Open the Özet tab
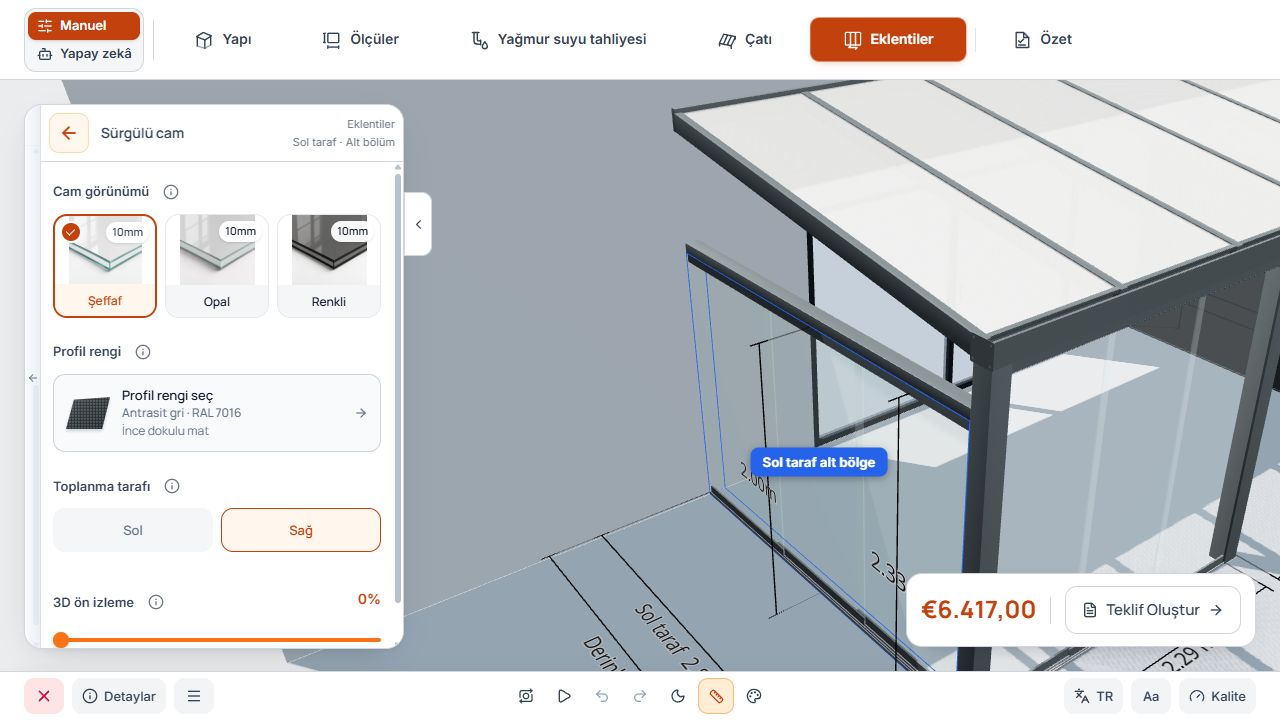Image resolution: width=1280 pixels, height=720 pixels. click(x=1042, y=40)
